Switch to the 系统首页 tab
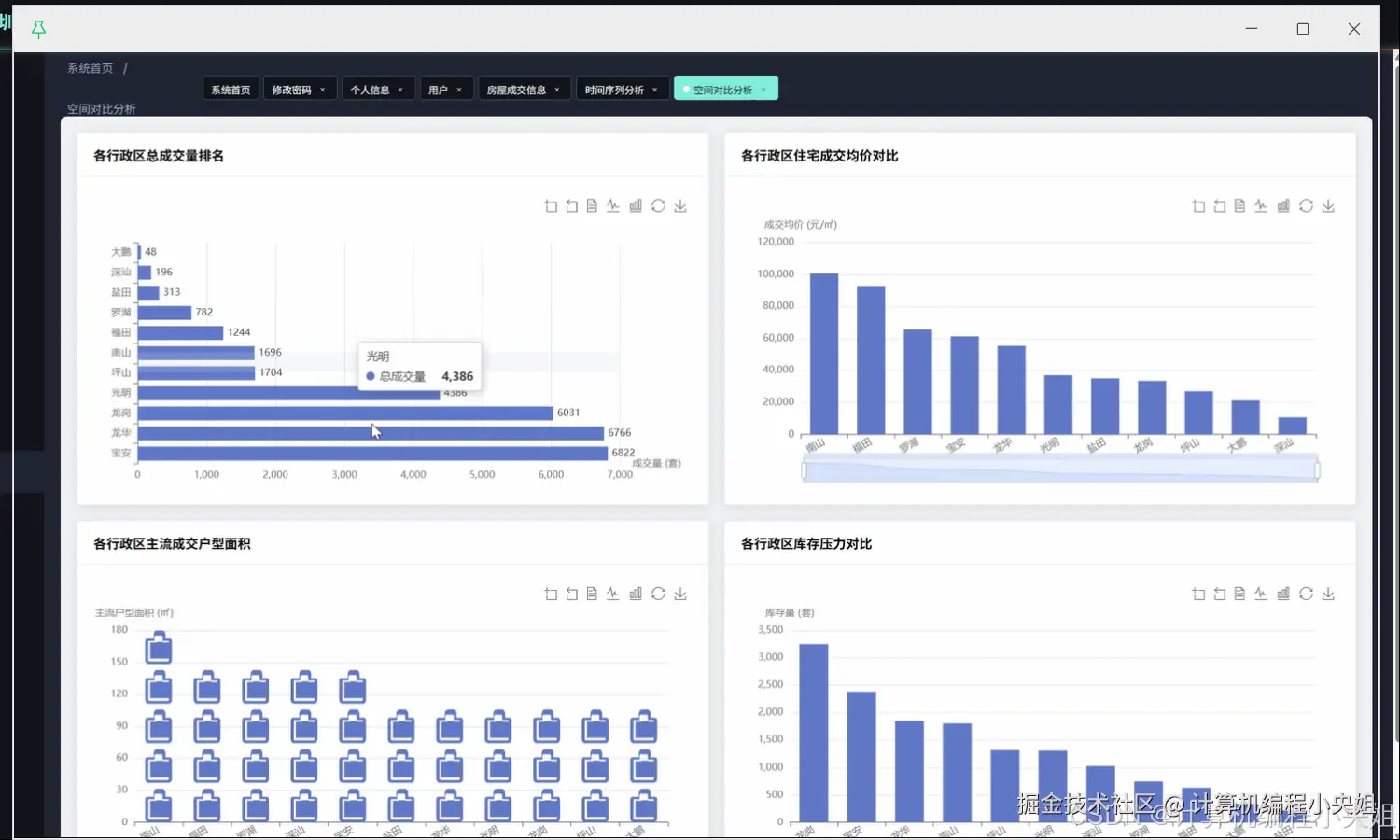 pos(231,90)
